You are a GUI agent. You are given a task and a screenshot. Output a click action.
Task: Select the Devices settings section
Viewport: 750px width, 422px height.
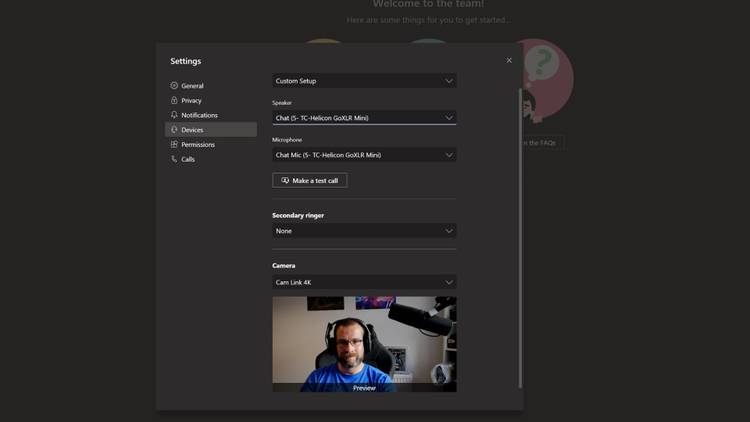click(211, 130)
